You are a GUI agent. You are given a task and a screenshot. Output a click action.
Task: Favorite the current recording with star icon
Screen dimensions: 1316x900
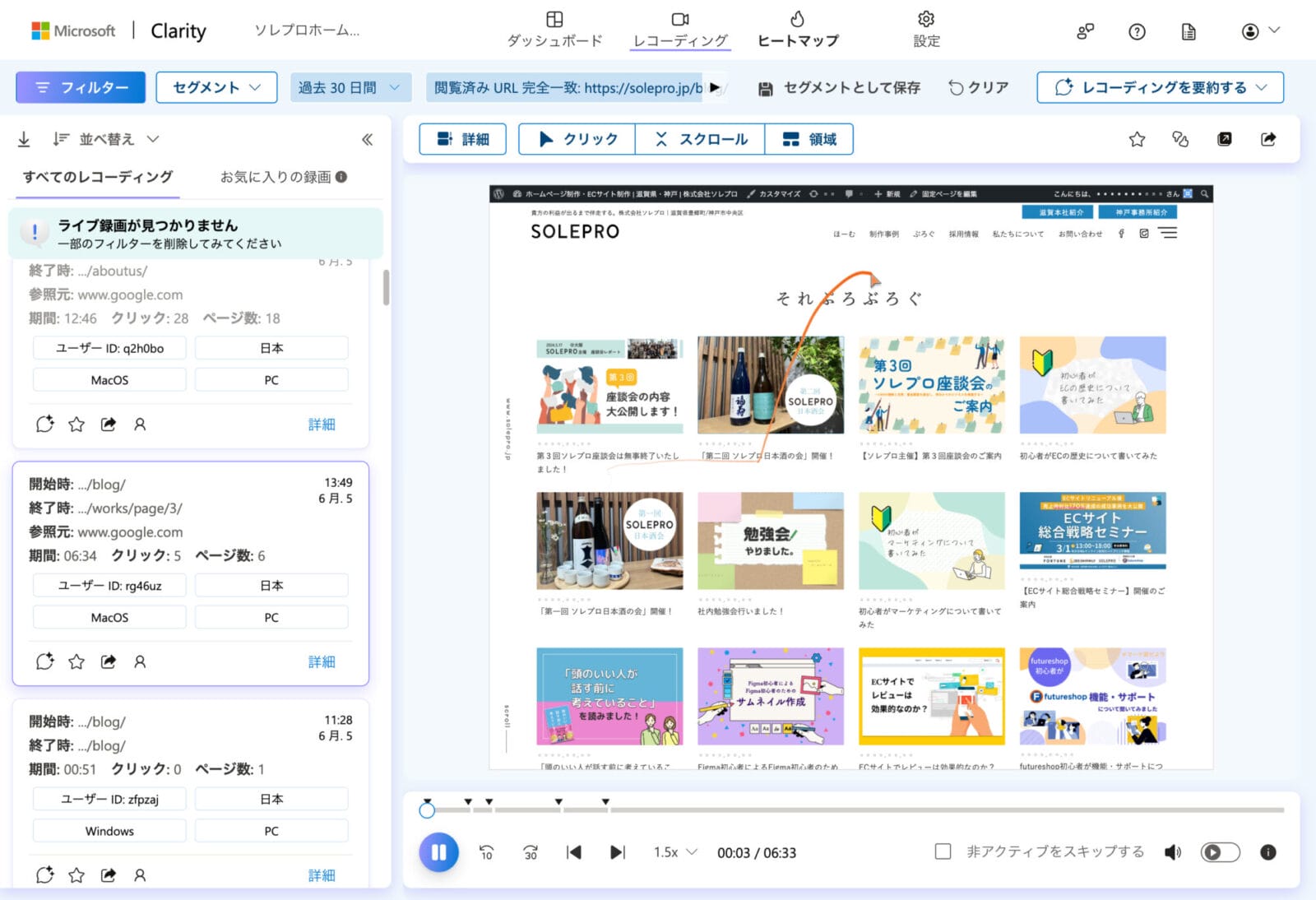1137,139
